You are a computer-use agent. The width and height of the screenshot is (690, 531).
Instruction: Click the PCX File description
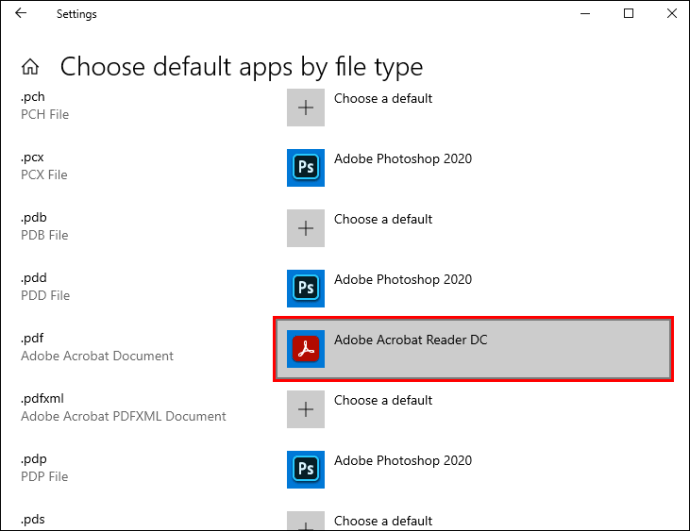click(44, 175)
